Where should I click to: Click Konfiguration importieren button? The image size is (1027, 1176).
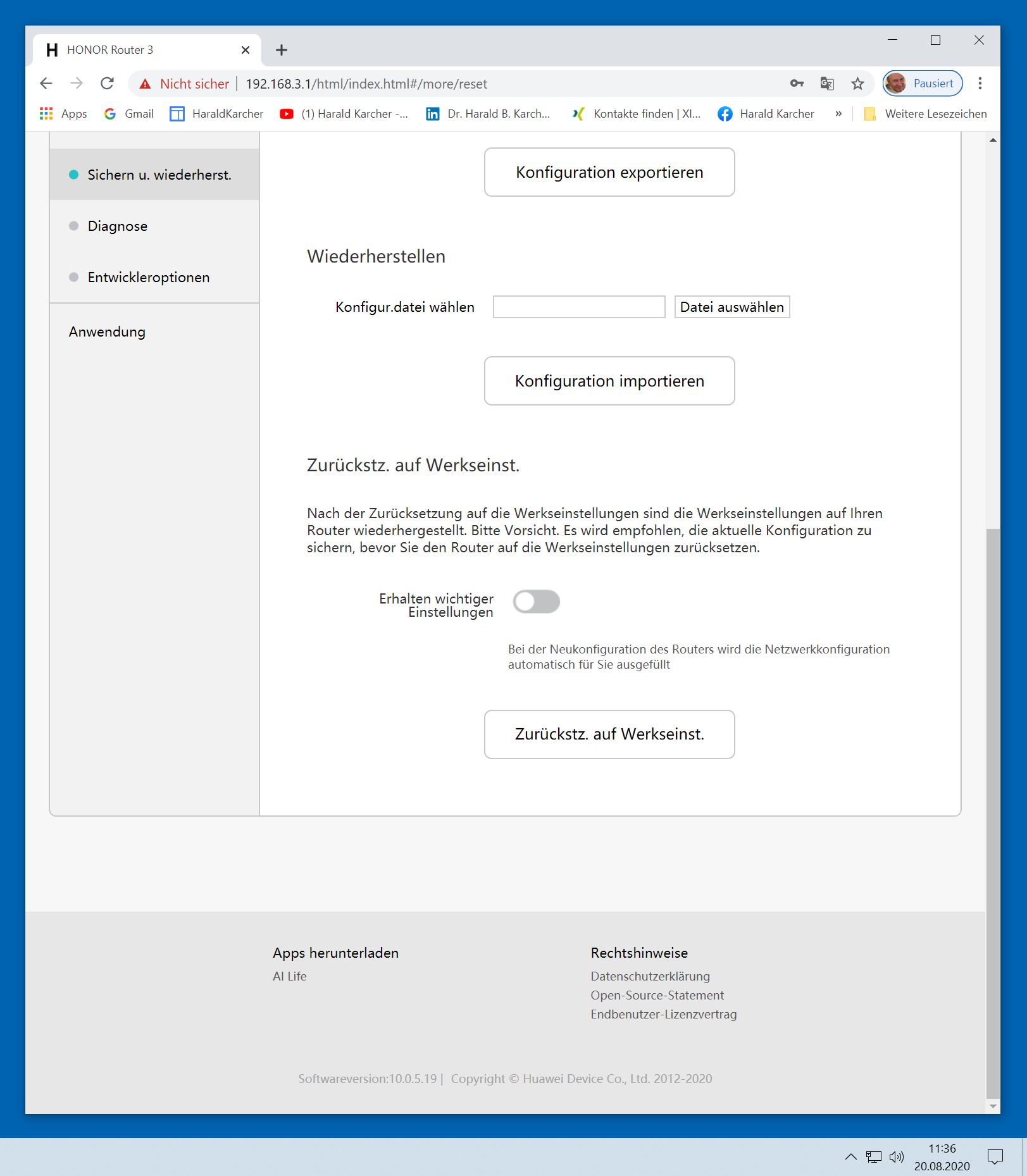tap(609, 381)
